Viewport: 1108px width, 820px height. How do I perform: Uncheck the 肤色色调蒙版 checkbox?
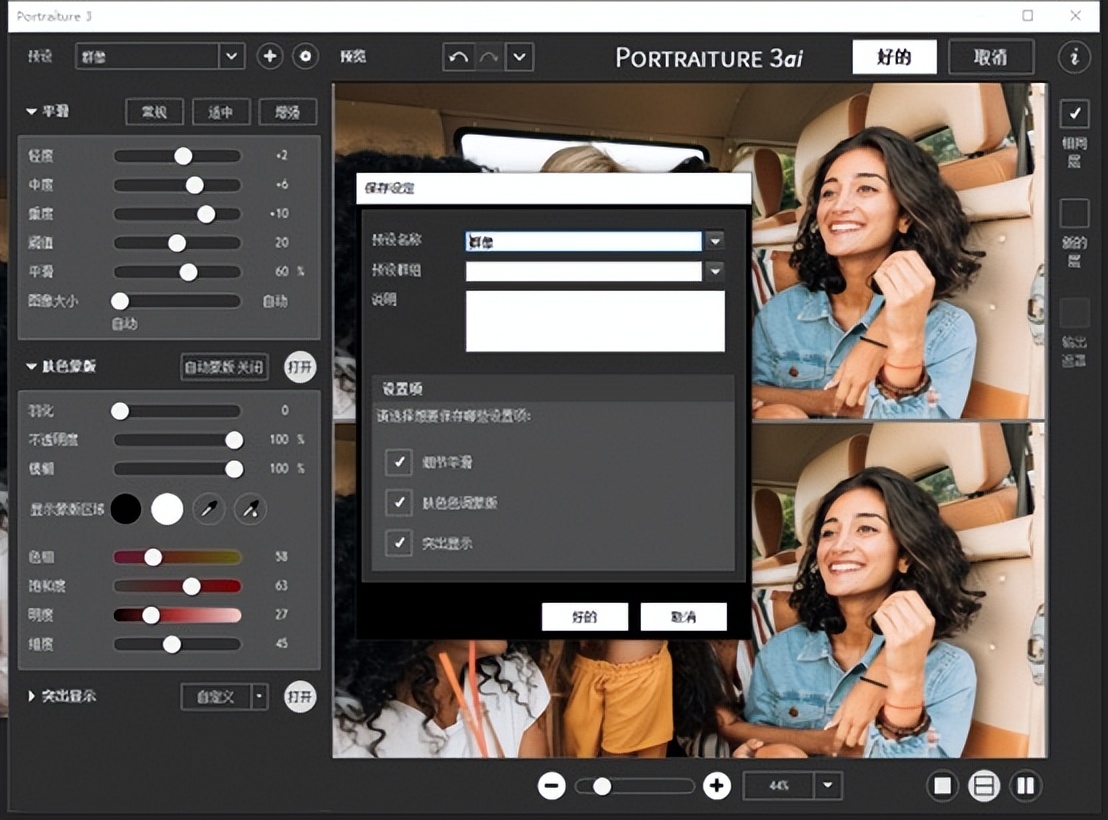click(399, 502)
